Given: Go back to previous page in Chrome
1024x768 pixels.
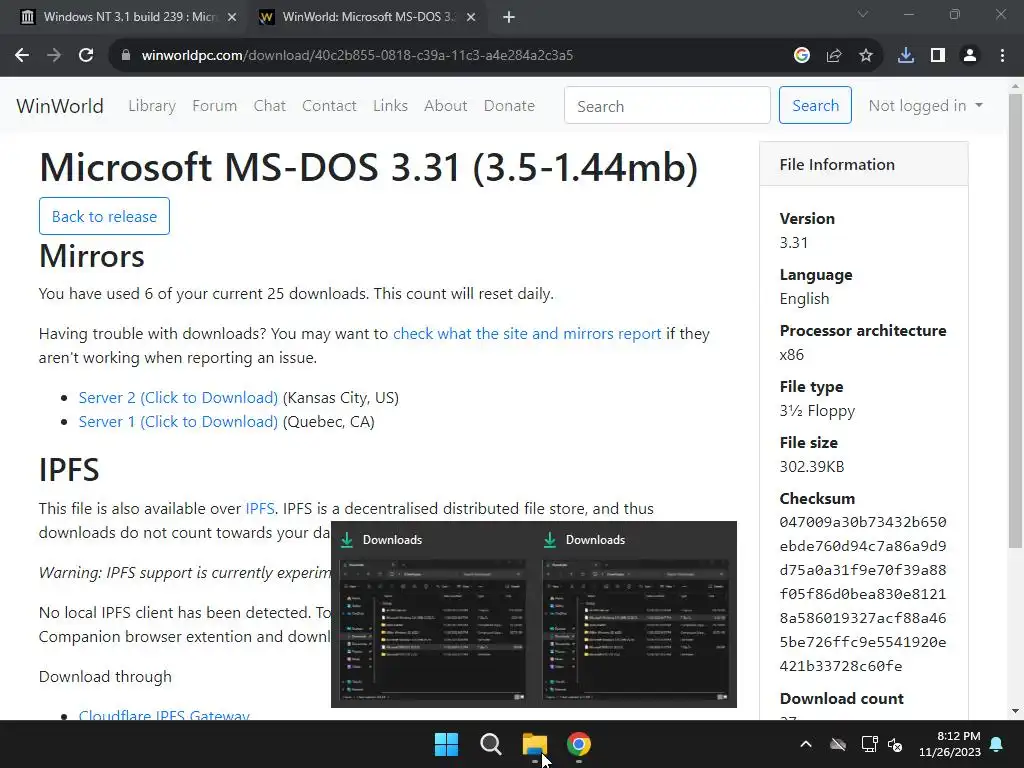Looking at the screenshot, I should (x=22, y=56).
